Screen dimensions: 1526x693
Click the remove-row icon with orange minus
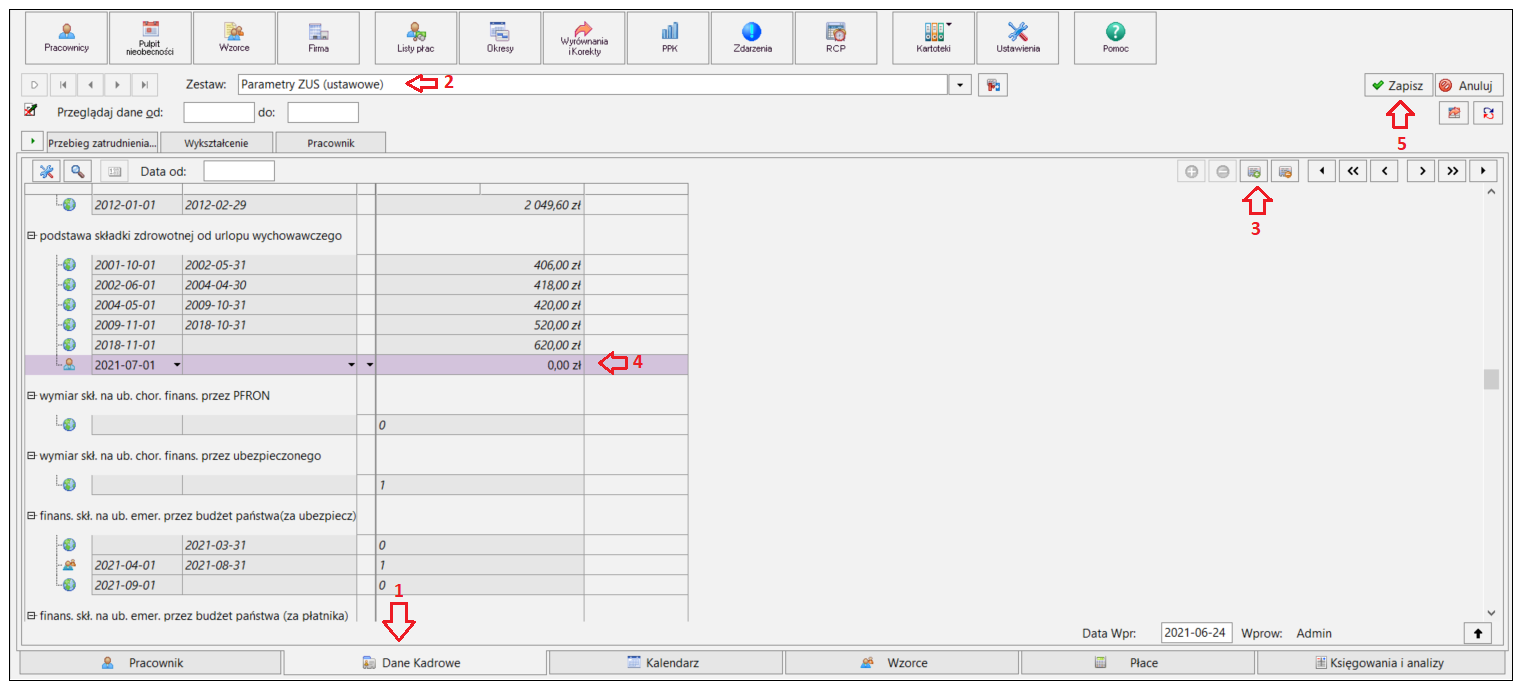1285,171
